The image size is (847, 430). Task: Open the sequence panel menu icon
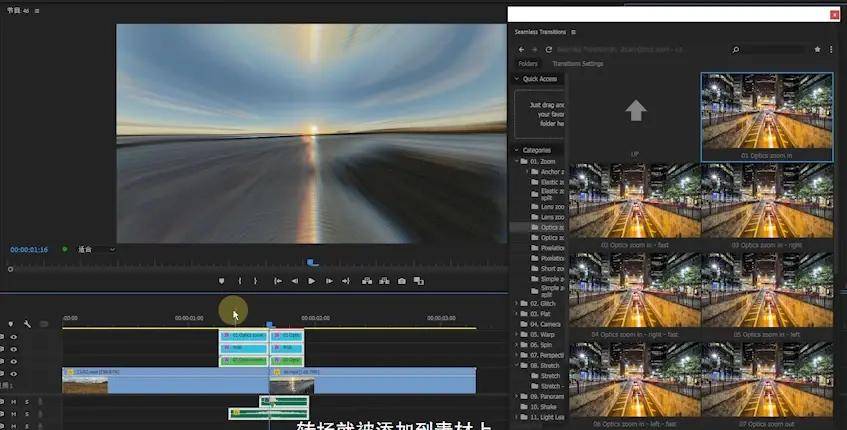pos(37,10)
